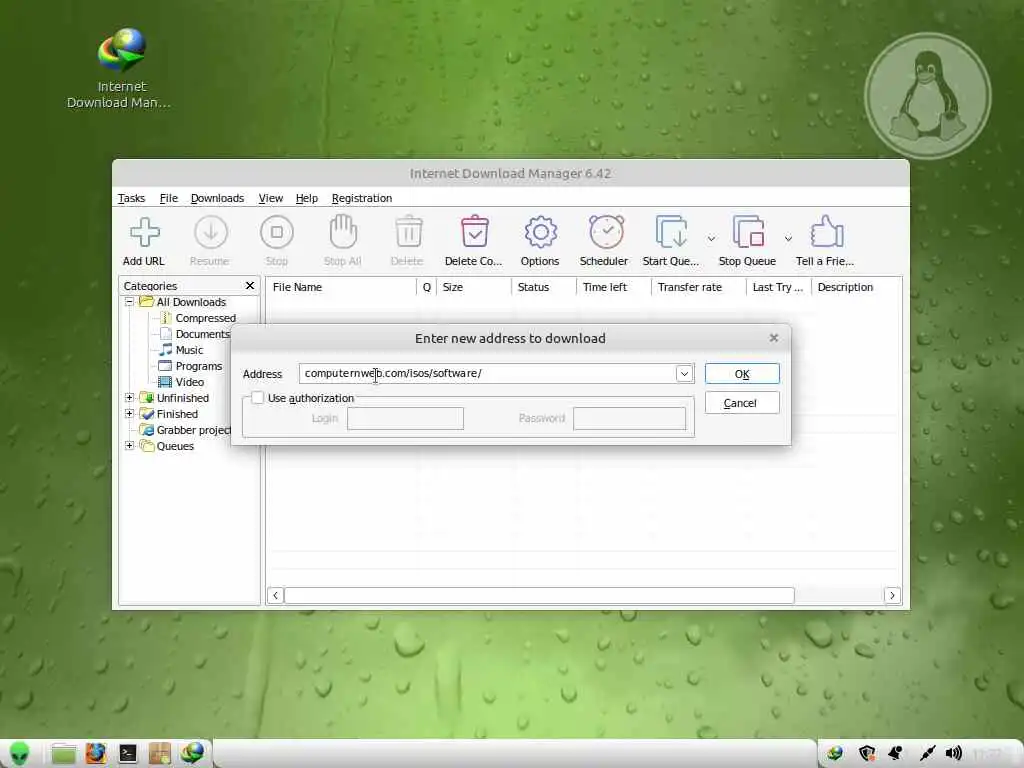Click the Stop Queue icon
The width and height of the screenshot is (1024, 768).
tap(748, 232)
